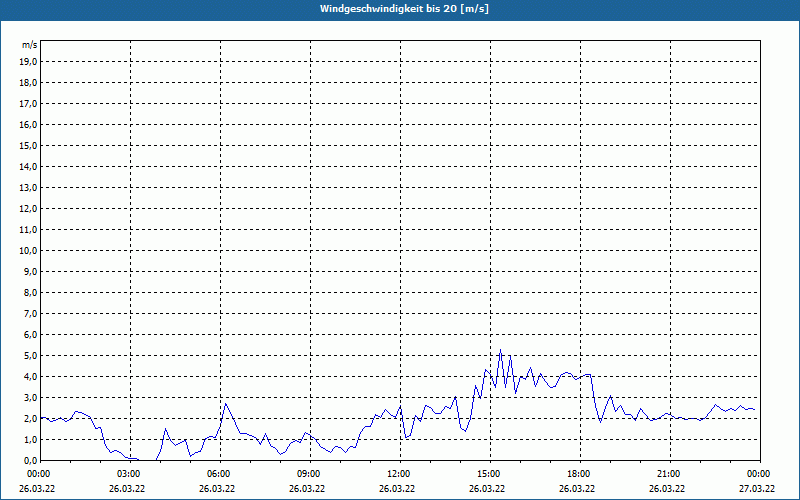Select the 15,0 y-axis value
The height and width of the screenshot is (500, 800).
coord(28,145)
